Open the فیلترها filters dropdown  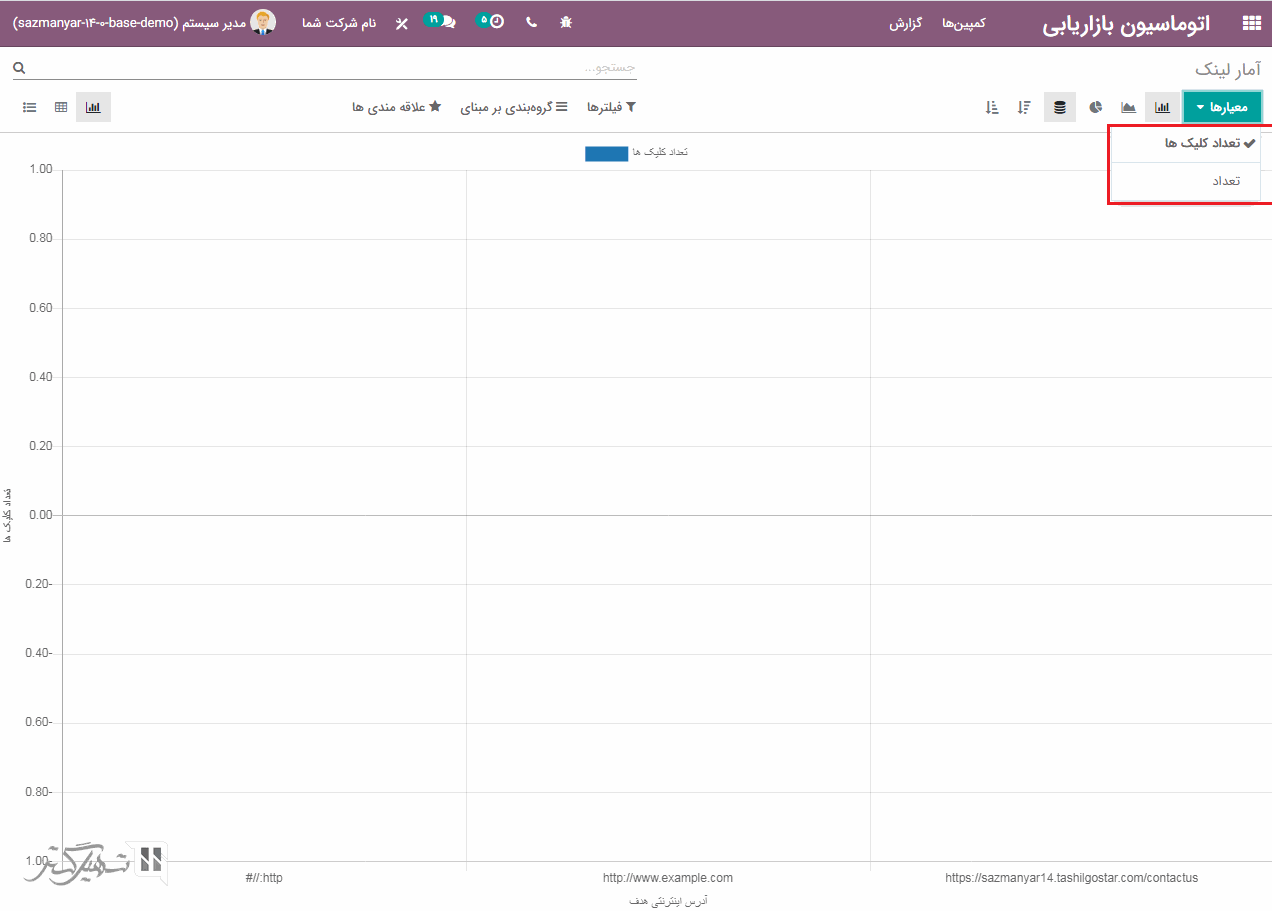click(x=611, y=107)
